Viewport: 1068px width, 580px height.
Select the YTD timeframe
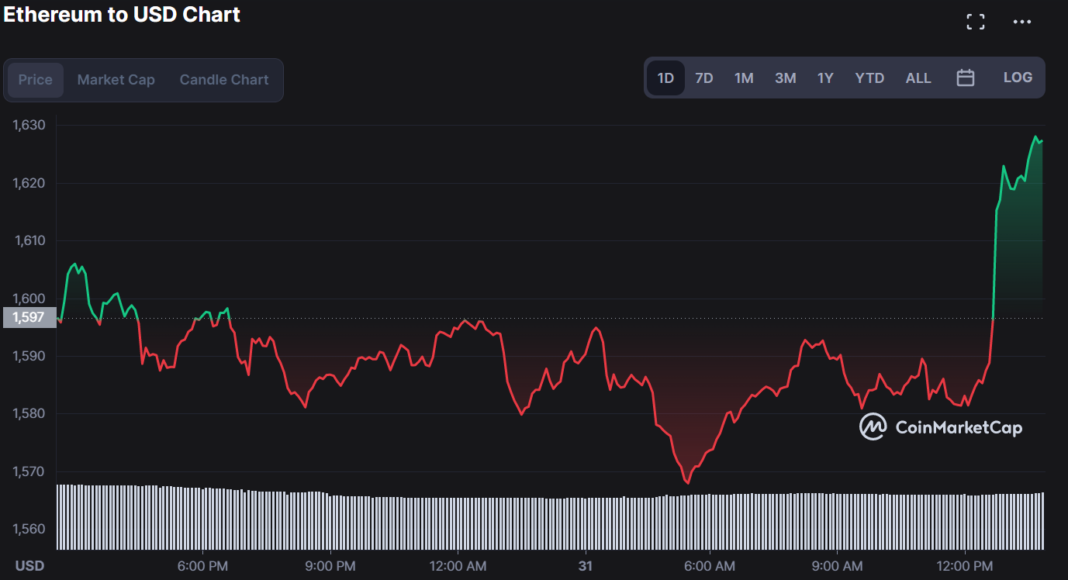coord(869,76)
